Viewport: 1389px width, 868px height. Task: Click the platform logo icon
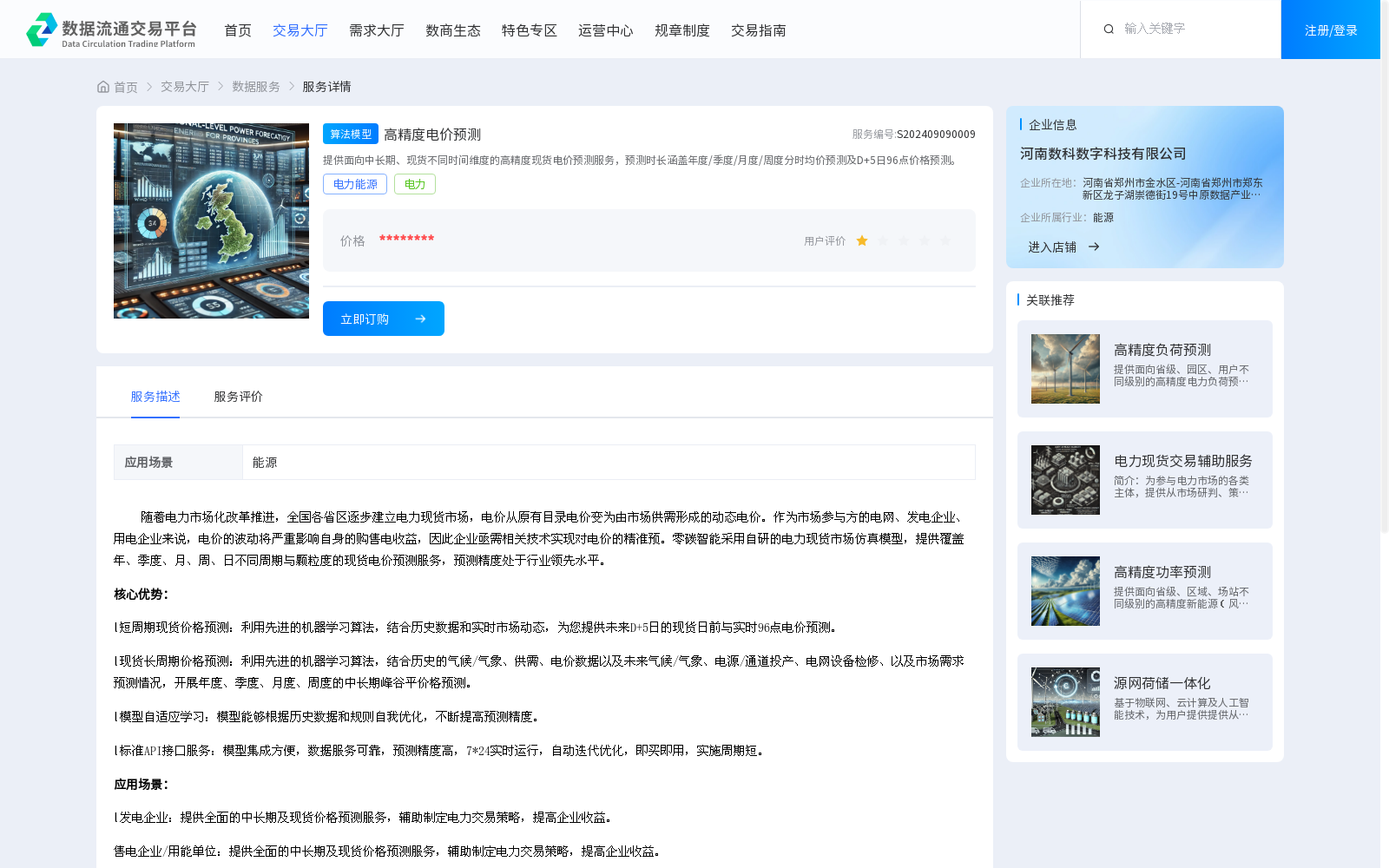click(42, 30)
